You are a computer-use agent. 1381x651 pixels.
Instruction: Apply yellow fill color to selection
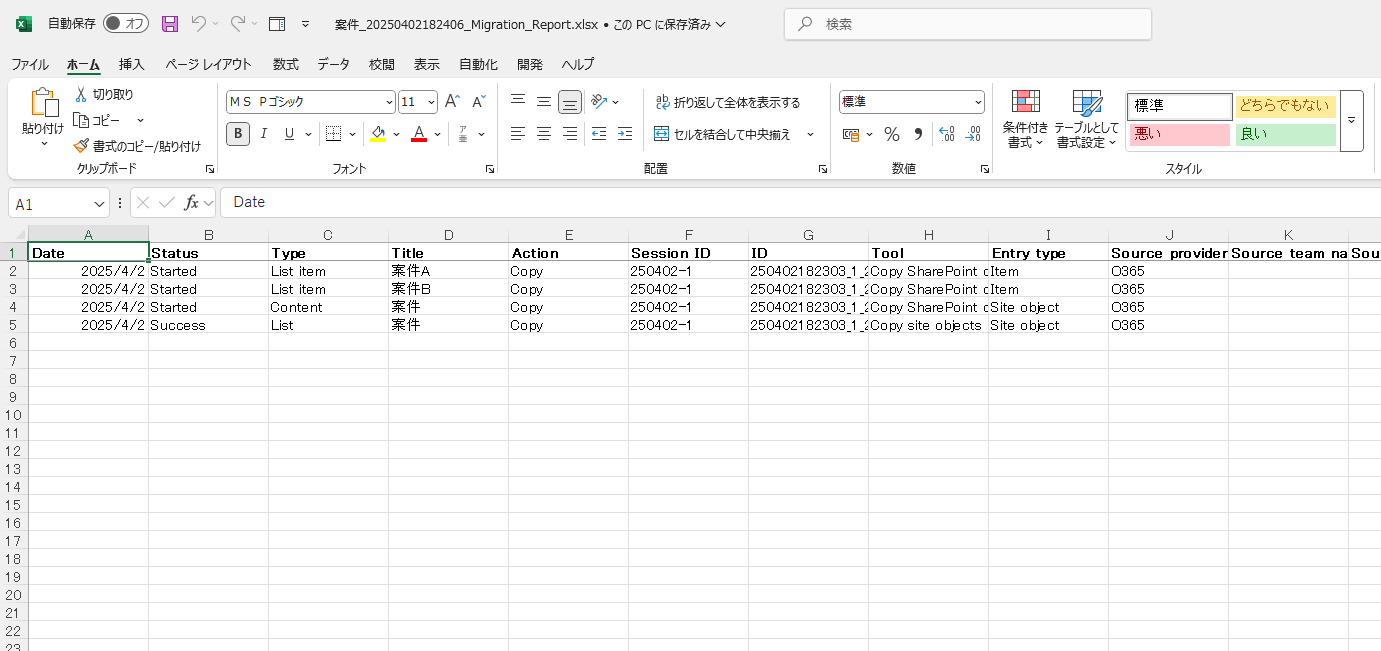point(379,134)
